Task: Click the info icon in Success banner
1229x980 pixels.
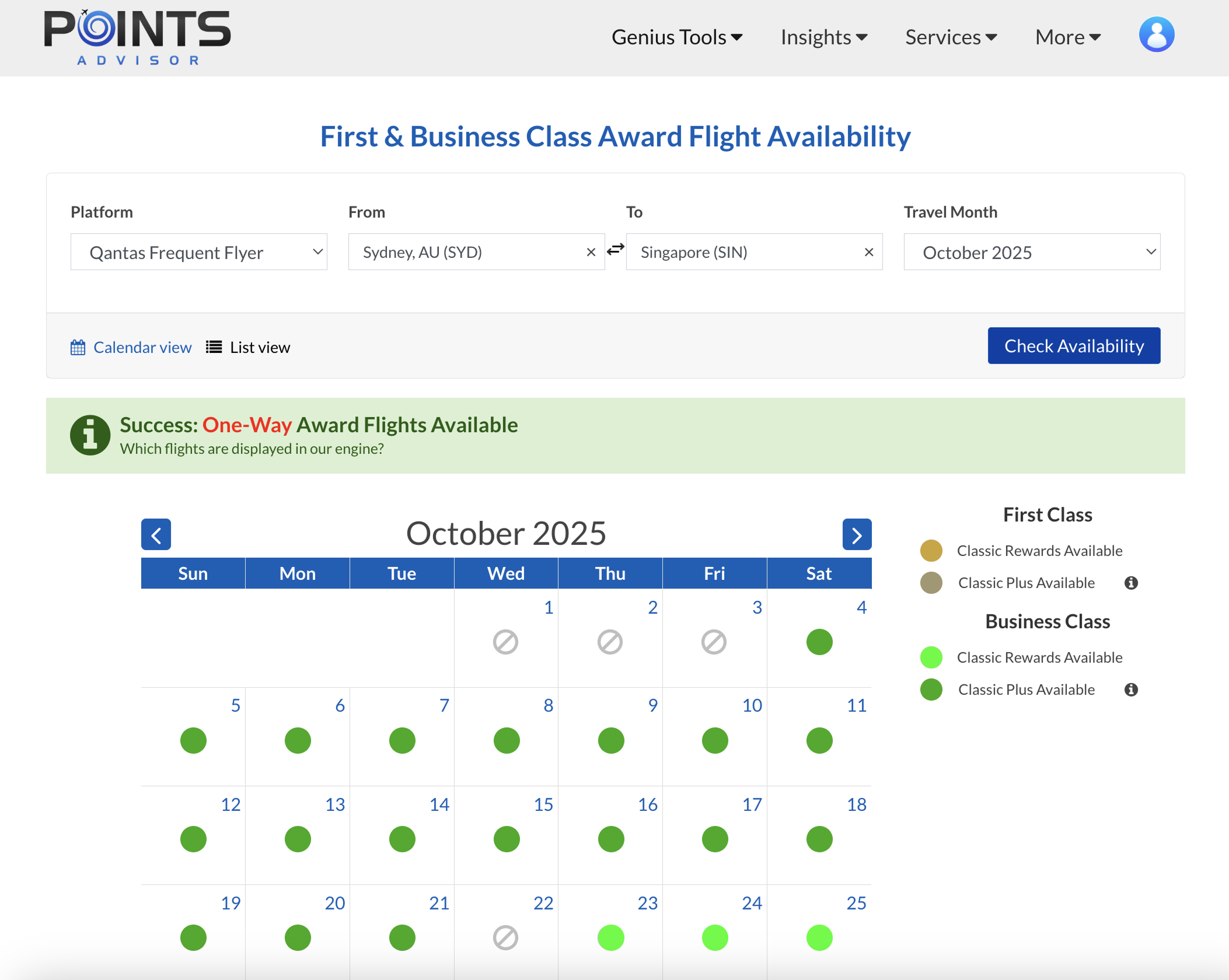Action: tap(90, 435)
